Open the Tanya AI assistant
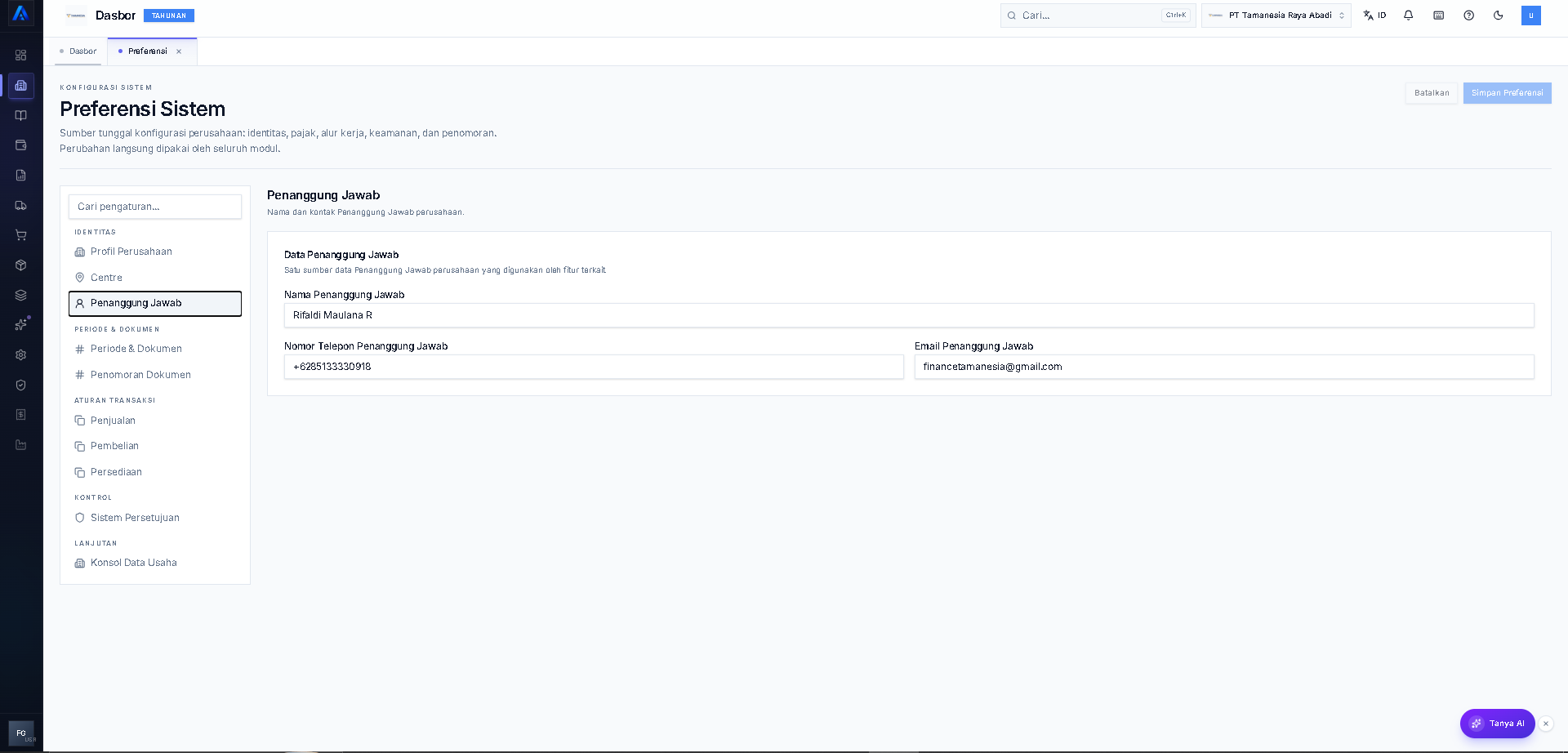The height and width of the screenshot is (753, 1568). pos(1498,724)
